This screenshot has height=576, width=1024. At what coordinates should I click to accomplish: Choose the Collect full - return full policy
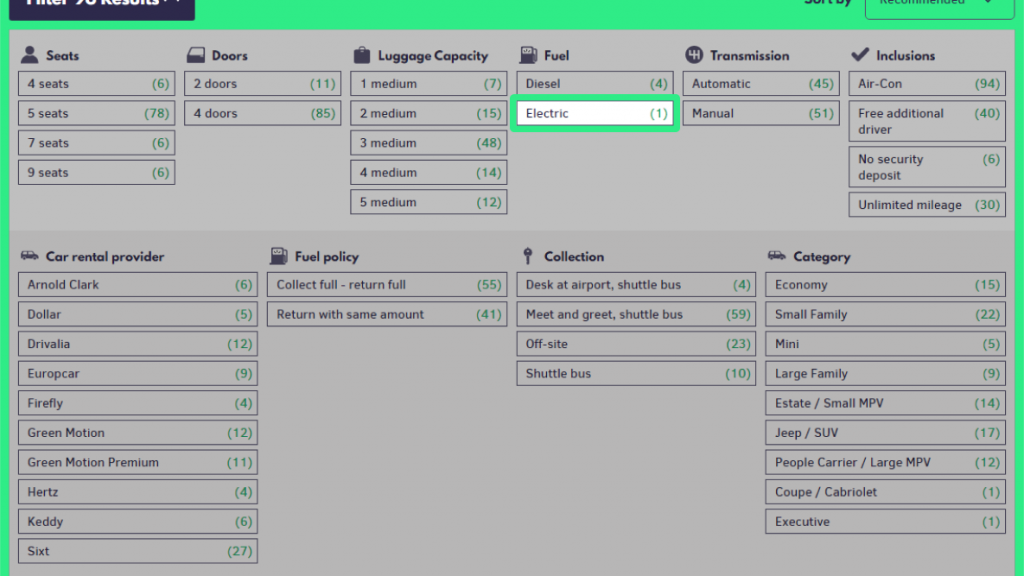point(388,285)
